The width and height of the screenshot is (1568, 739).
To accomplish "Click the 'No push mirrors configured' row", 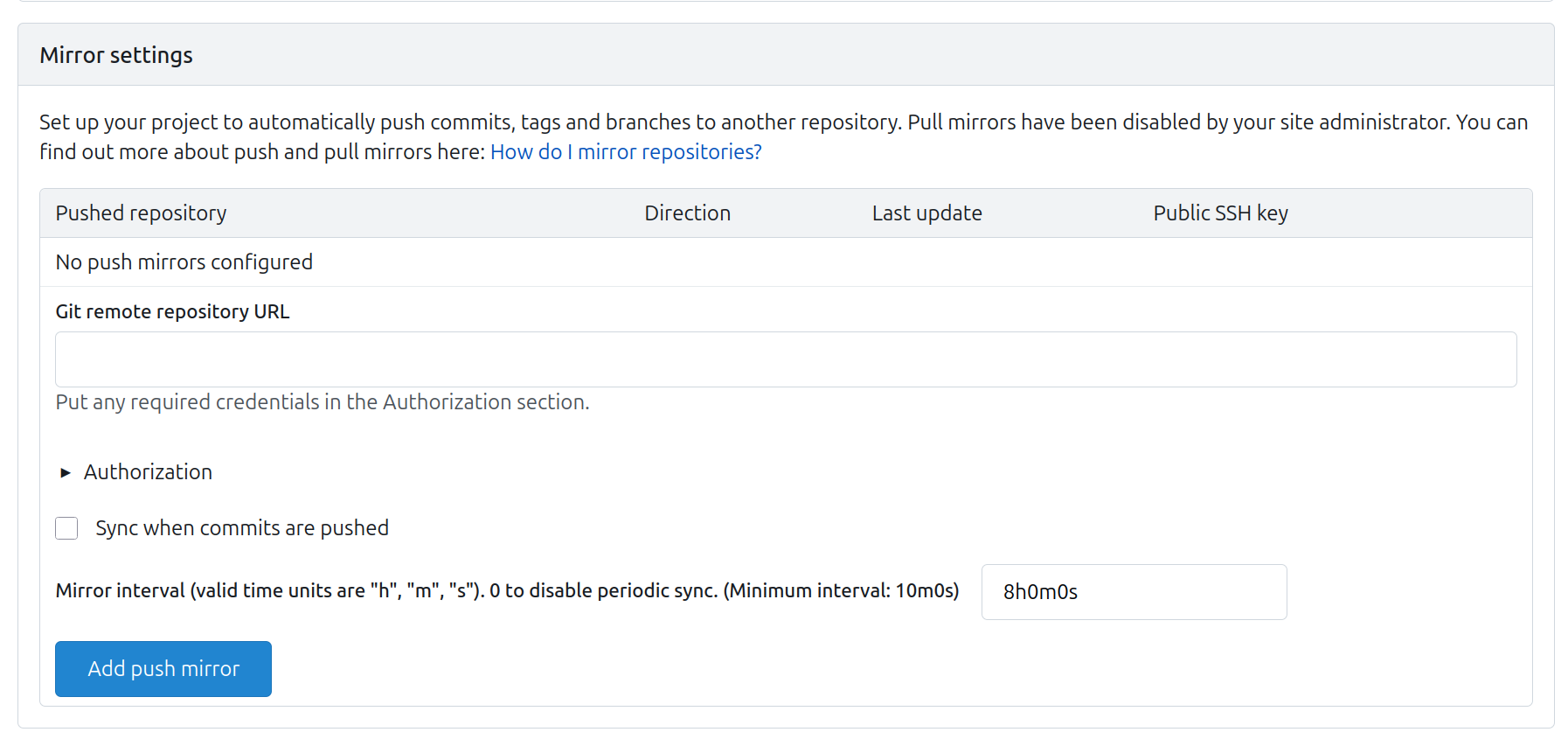I will (x=184, y=262).
